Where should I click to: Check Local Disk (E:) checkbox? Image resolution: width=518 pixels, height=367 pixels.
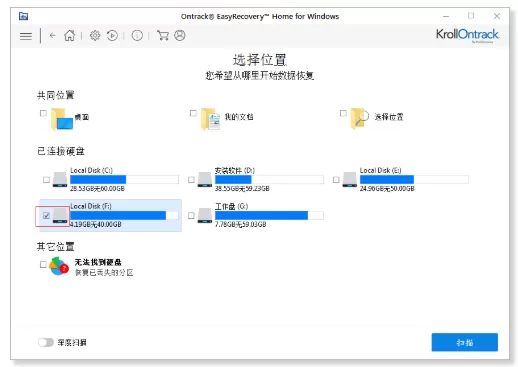tap(336, 180)
